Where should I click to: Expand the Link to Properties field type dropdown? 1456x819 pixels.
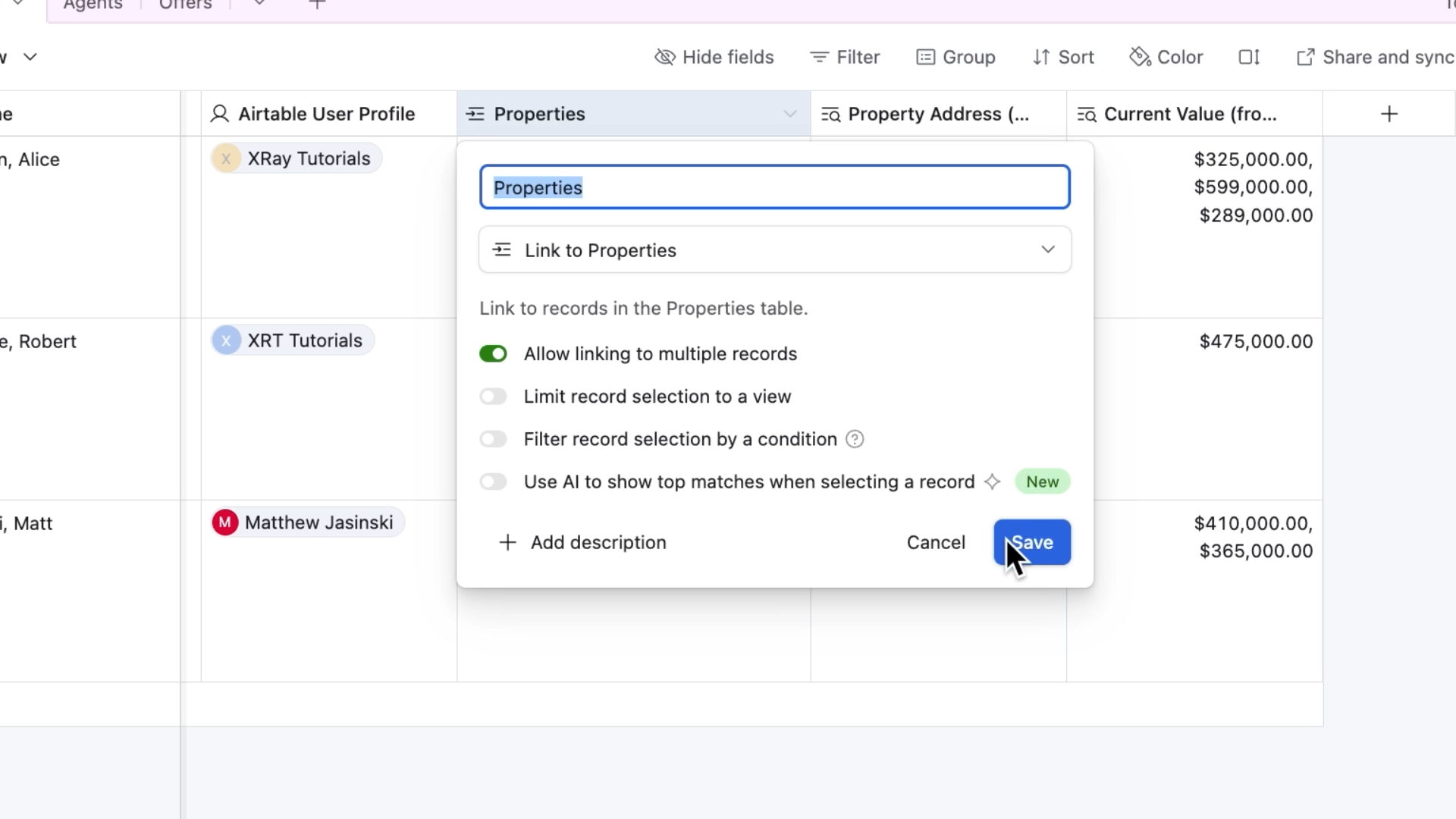point(774,250)
